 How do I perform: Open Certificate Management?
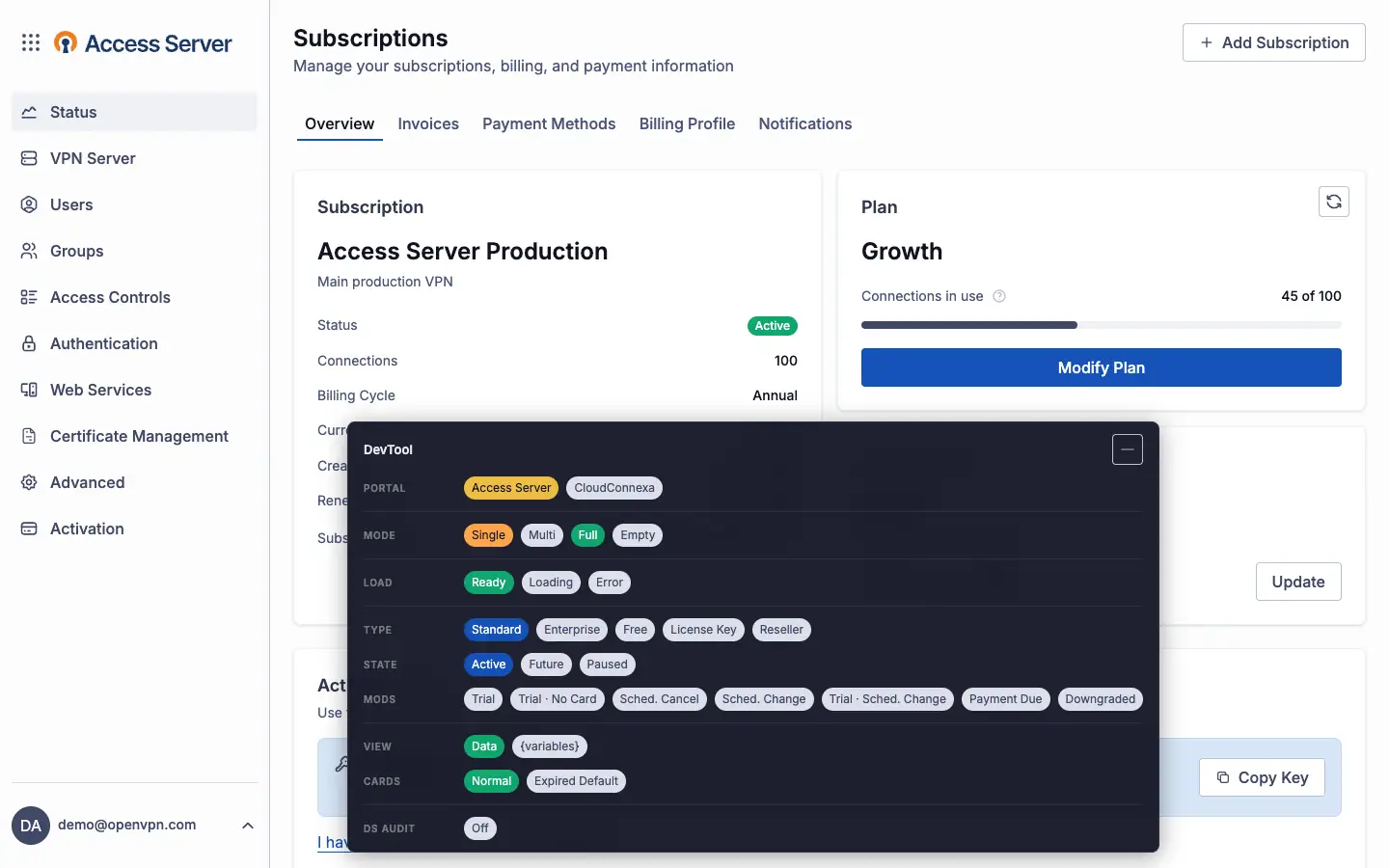pos(134,436)
